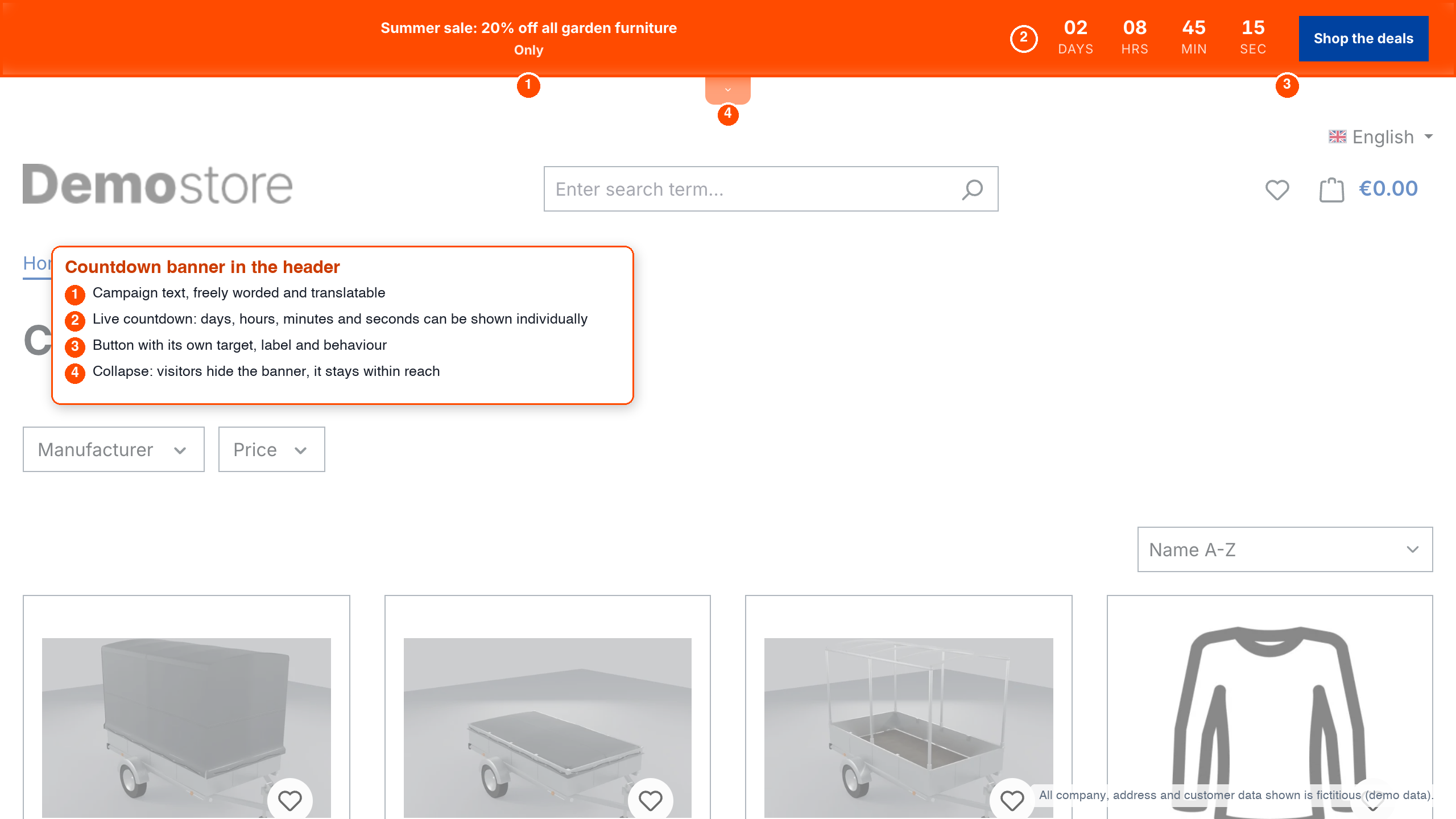Add covered trailer product to wishlist
Screen dimensions: 1456x819
pyautogui.click(x=290, y=800)
